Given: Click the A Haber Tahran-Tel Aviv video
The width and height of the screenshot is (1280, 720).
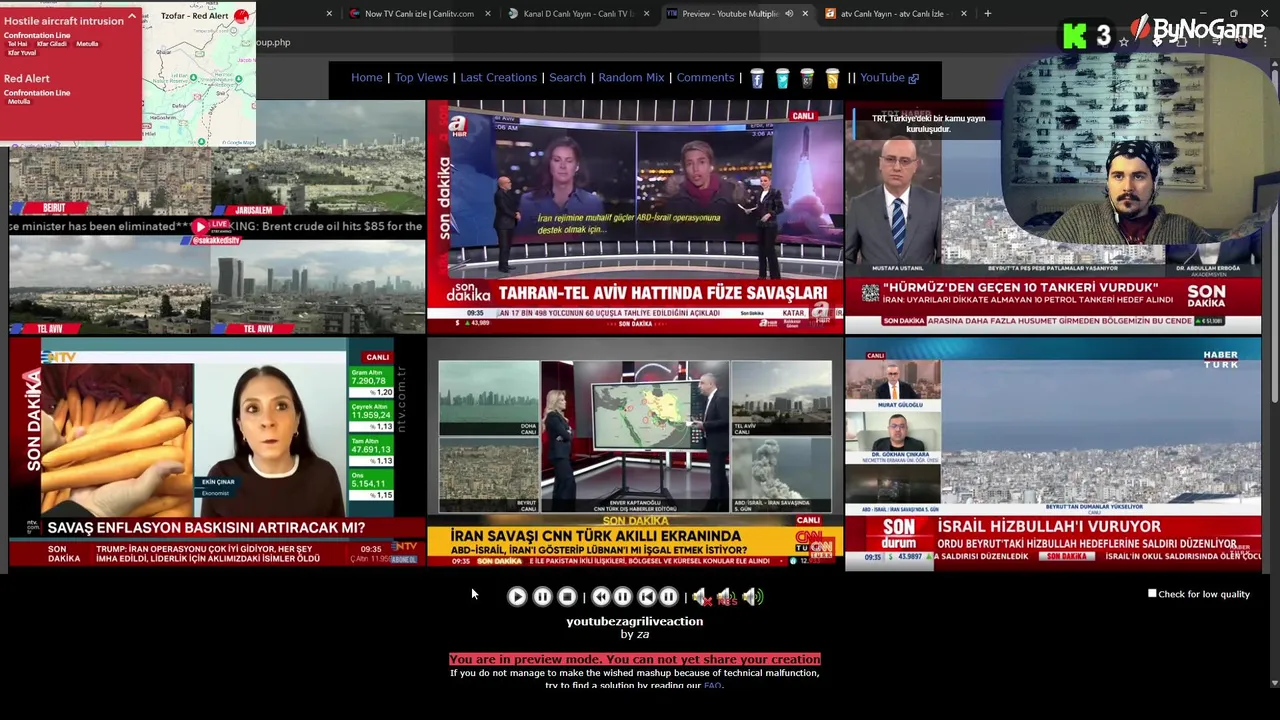Looking at the screenshot, I should (x=635, y=216).
